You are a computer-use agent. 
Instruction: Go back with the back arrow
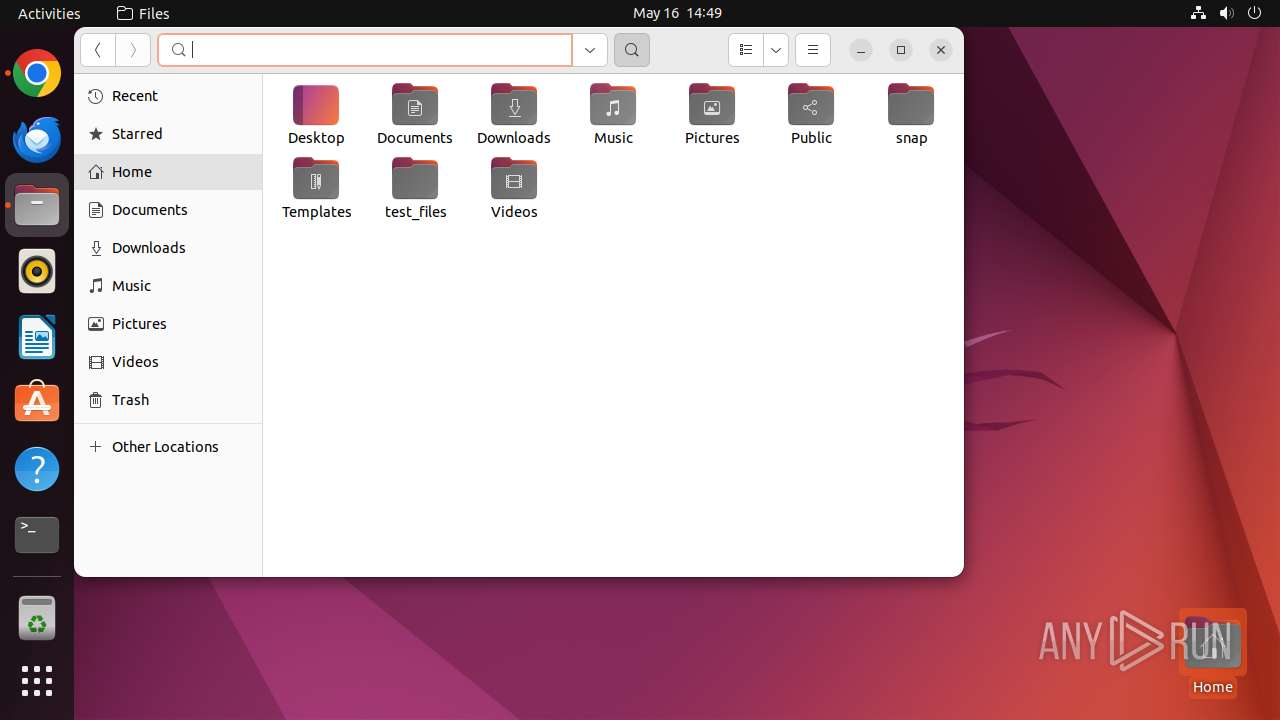pyautogui.click(x=98, y=50)
